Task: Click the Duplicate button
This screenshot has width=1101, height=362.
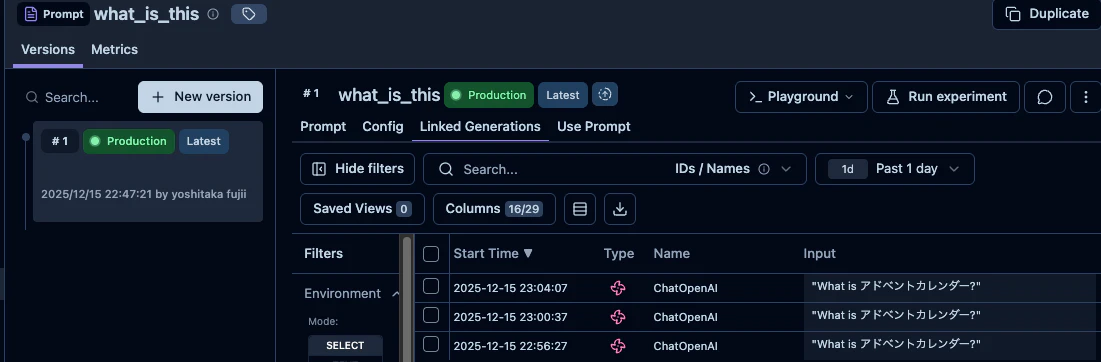Action: (x=1046, y=14)
